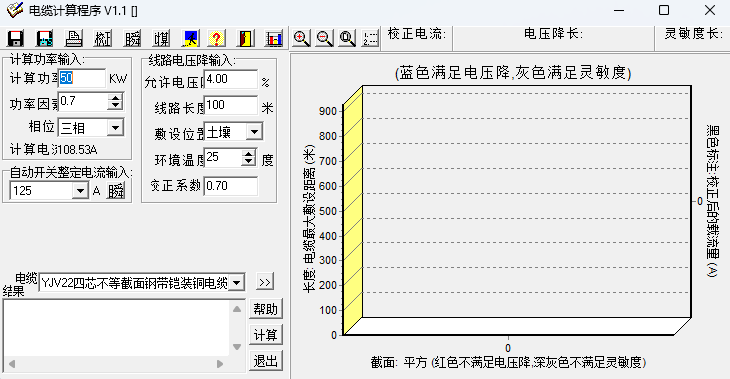Click the 自动开关整定电流输入 group label

pos(70,173)
